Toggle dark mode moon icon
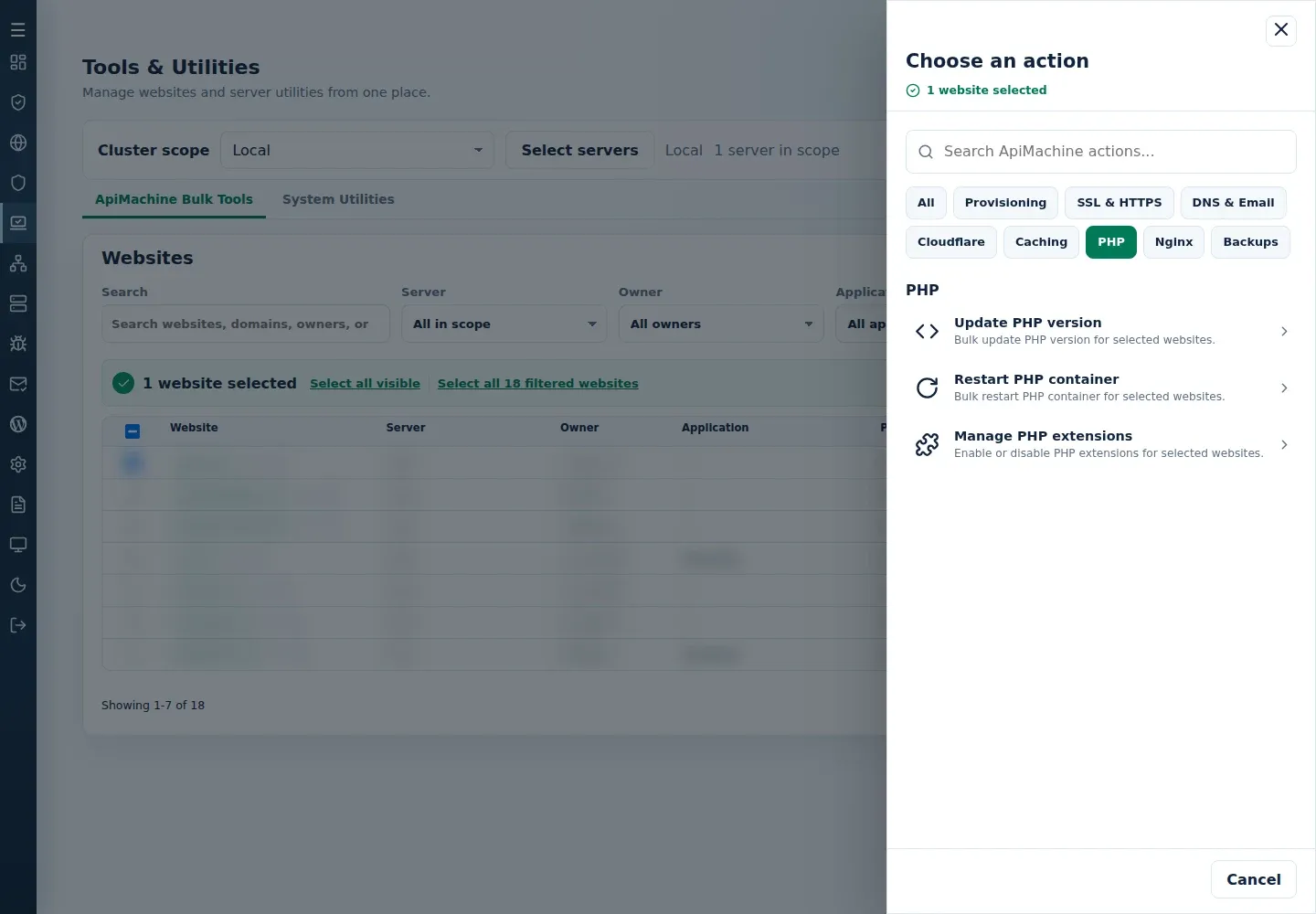The width and height of the screenshot is (1316, 914). [18, 585]
